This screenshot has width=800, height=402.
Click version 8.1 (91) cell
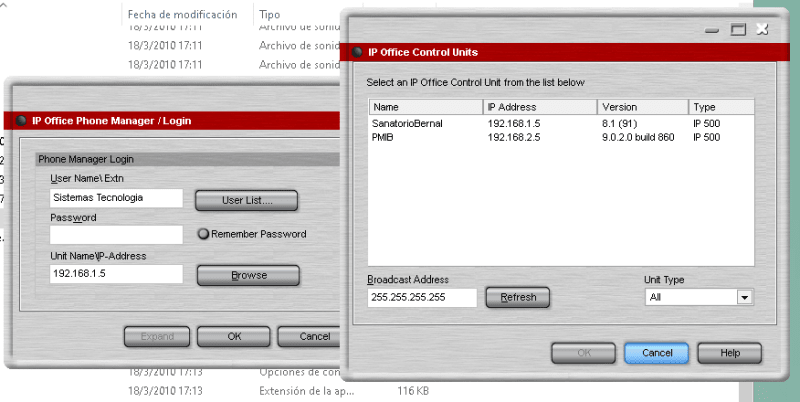pos(619,123)
